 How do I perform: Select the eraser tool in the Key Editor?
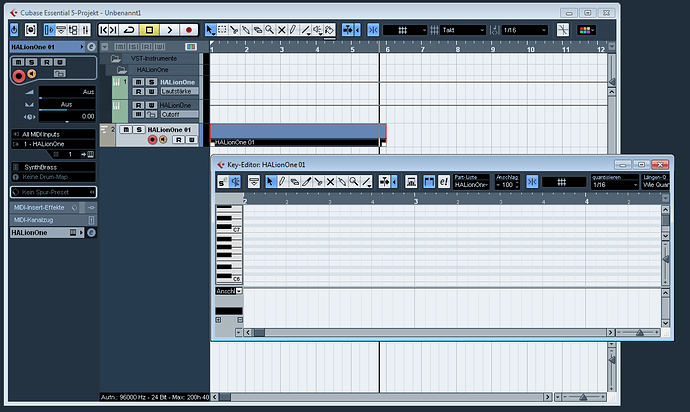click(x=294, y=181)
